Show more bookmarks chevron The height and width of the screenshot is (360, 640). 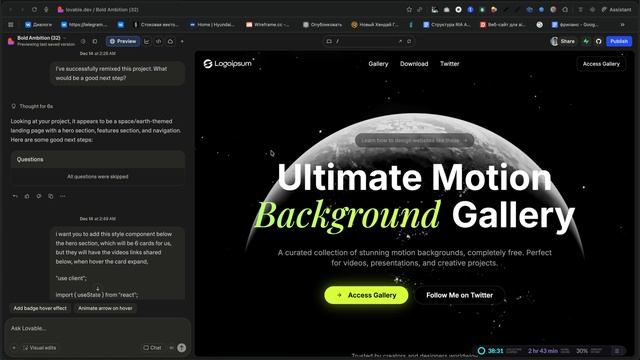[622, 24]
